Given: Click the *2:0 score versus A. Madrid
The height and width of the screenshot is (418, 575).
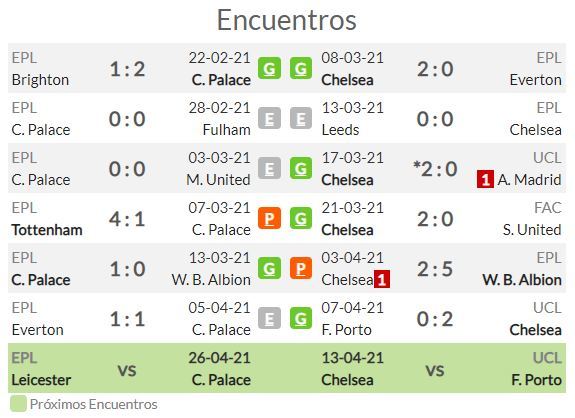Looking at the screenshot, I should [435, 169].
